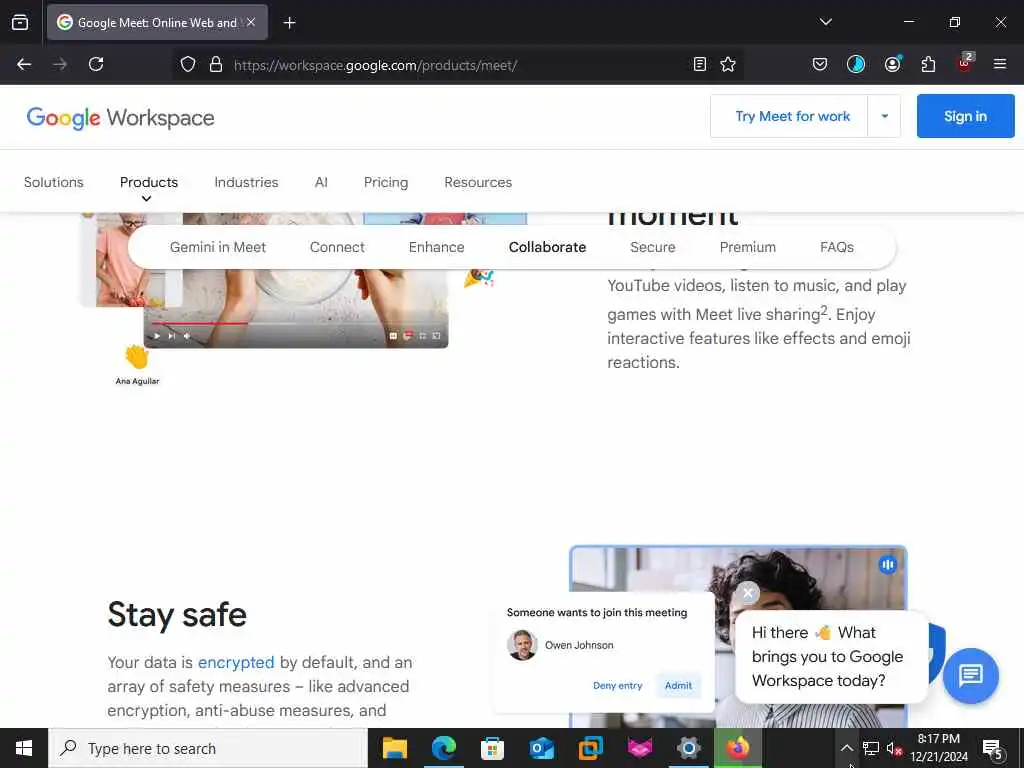Expand the Try Meet dropdown arrow
The width and height of the screenshot is (1024, 768).
[x=884, y=116]
